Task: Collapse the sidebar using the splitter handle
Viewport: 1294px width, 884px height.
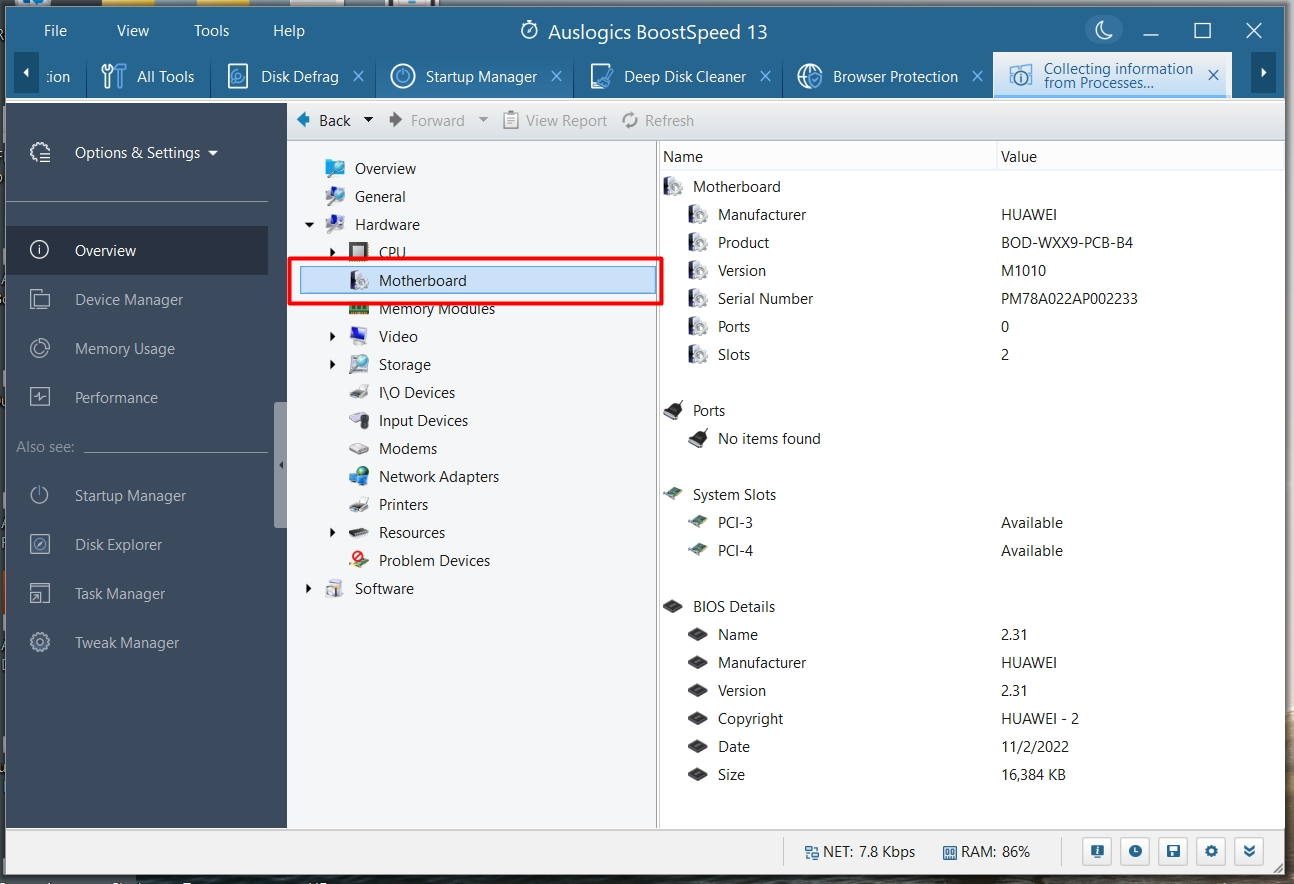Action: click(x=281, y=465)
